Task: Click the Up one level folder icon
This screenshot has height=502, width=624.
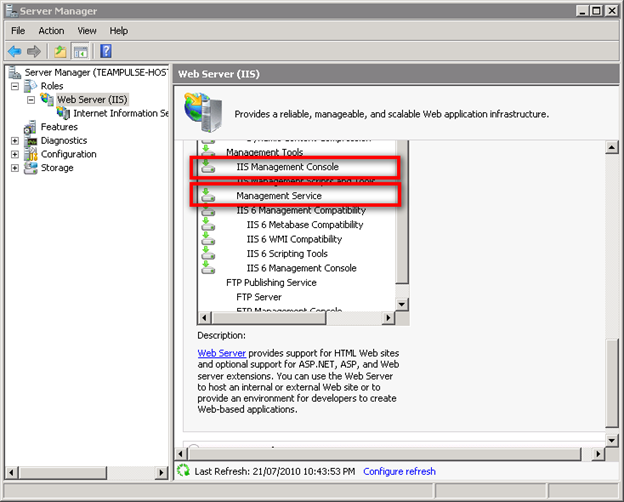Action: point(60,51)
